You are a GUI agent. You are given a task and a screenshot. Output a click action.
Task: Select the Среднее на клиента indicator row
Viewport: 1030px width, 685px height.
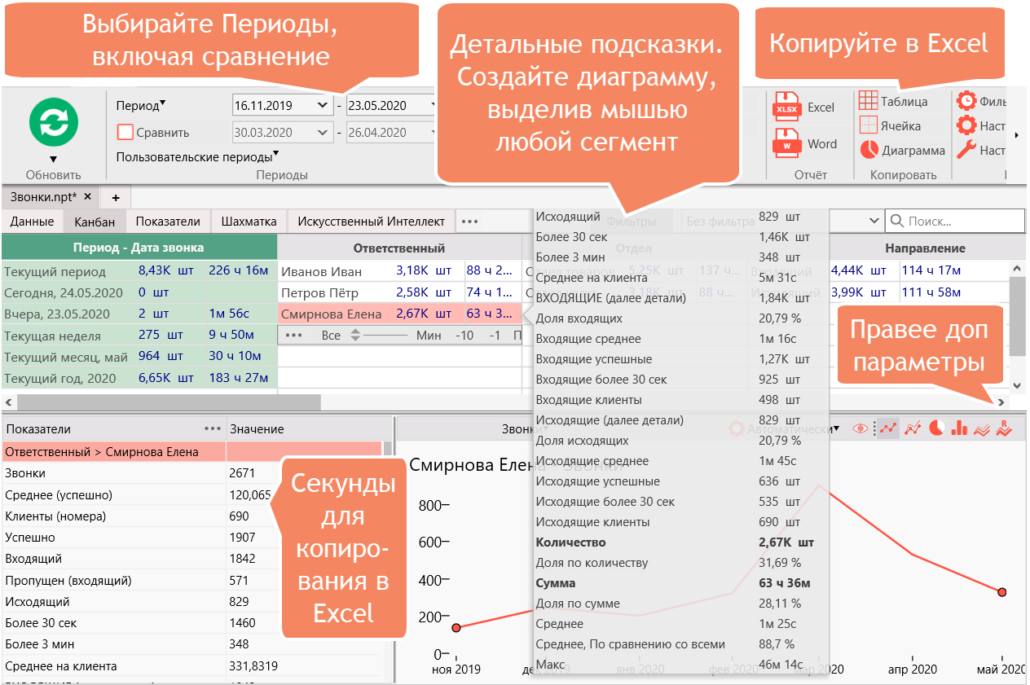pos(192,666)
